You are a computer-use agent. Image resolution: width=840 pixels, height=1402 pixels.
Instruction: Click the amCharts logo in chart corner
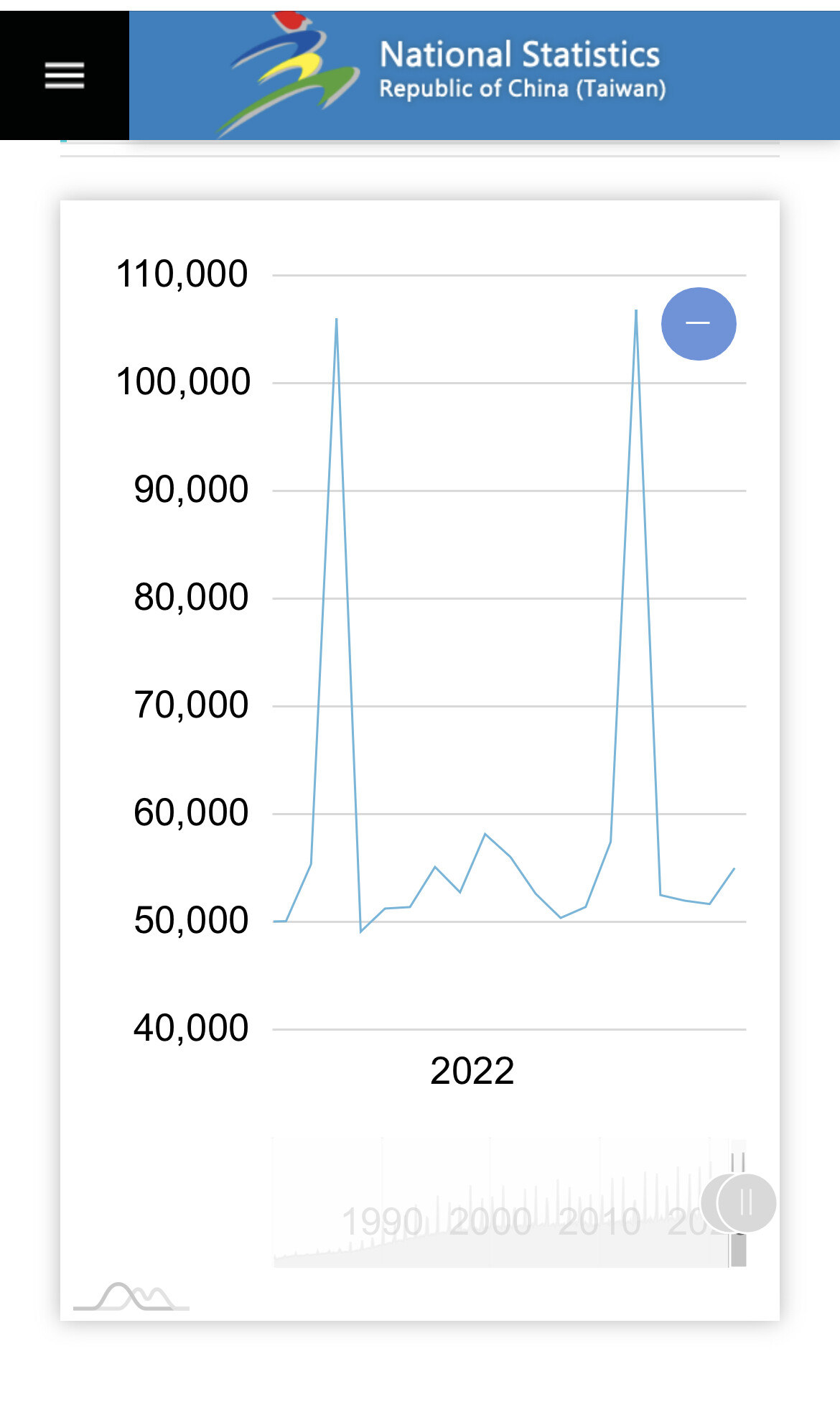coord(131,1296)
